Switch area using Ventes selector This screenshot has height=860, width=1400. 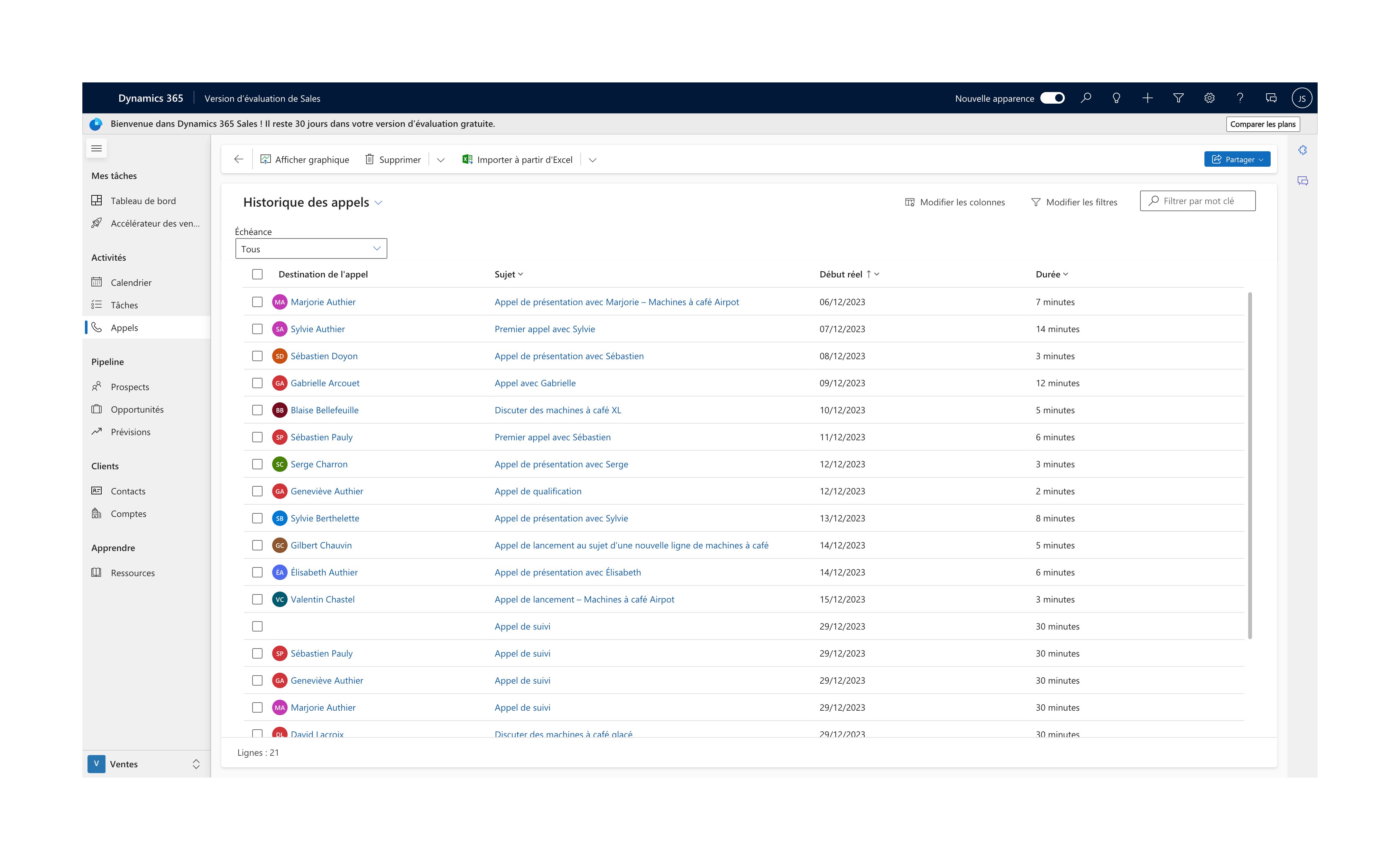(x=146, y=764)
